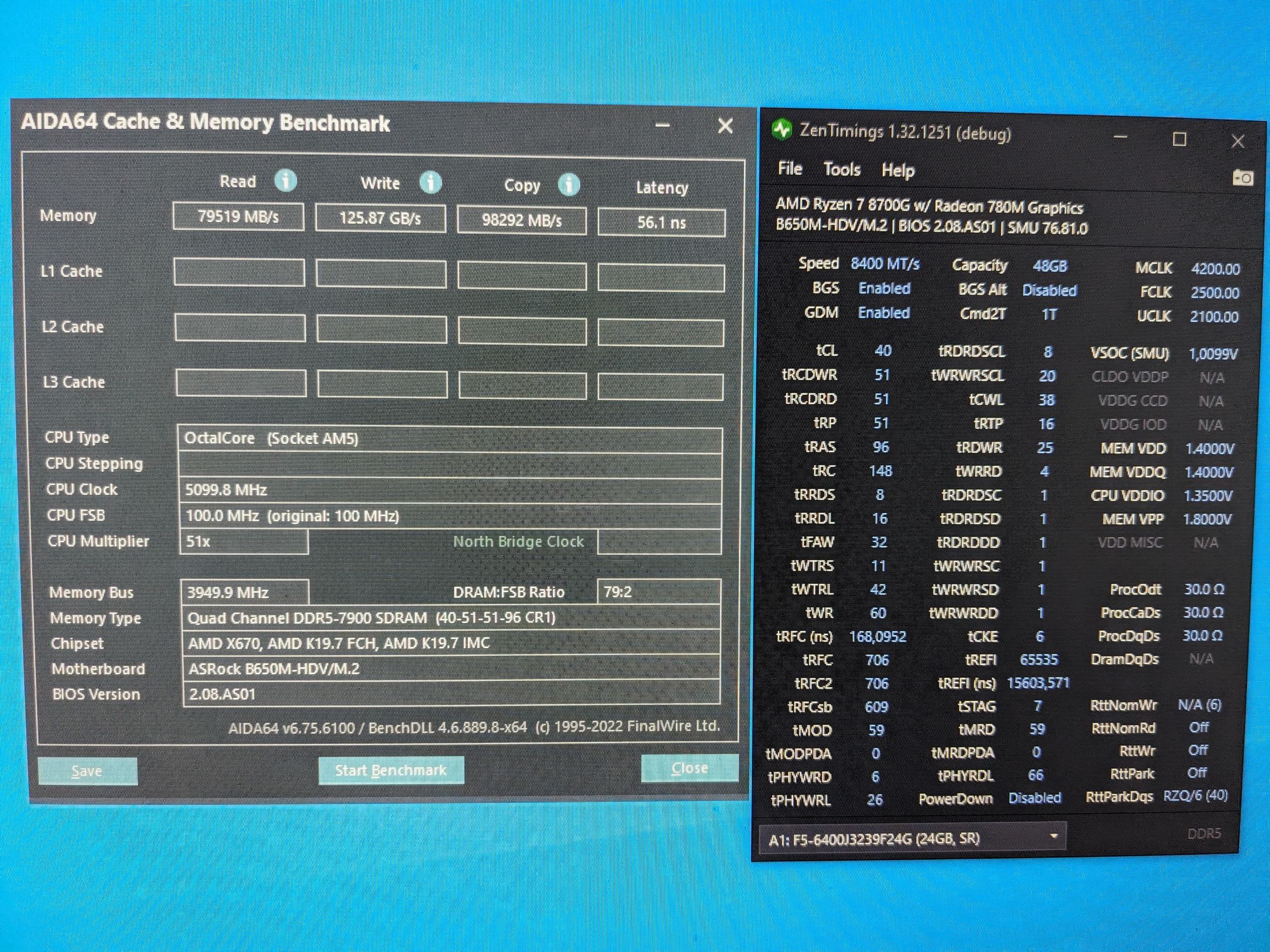Click the Start Benchmark button
Image resolution: width=1270 pixels, height=952 pixels.
click(391, 770)
